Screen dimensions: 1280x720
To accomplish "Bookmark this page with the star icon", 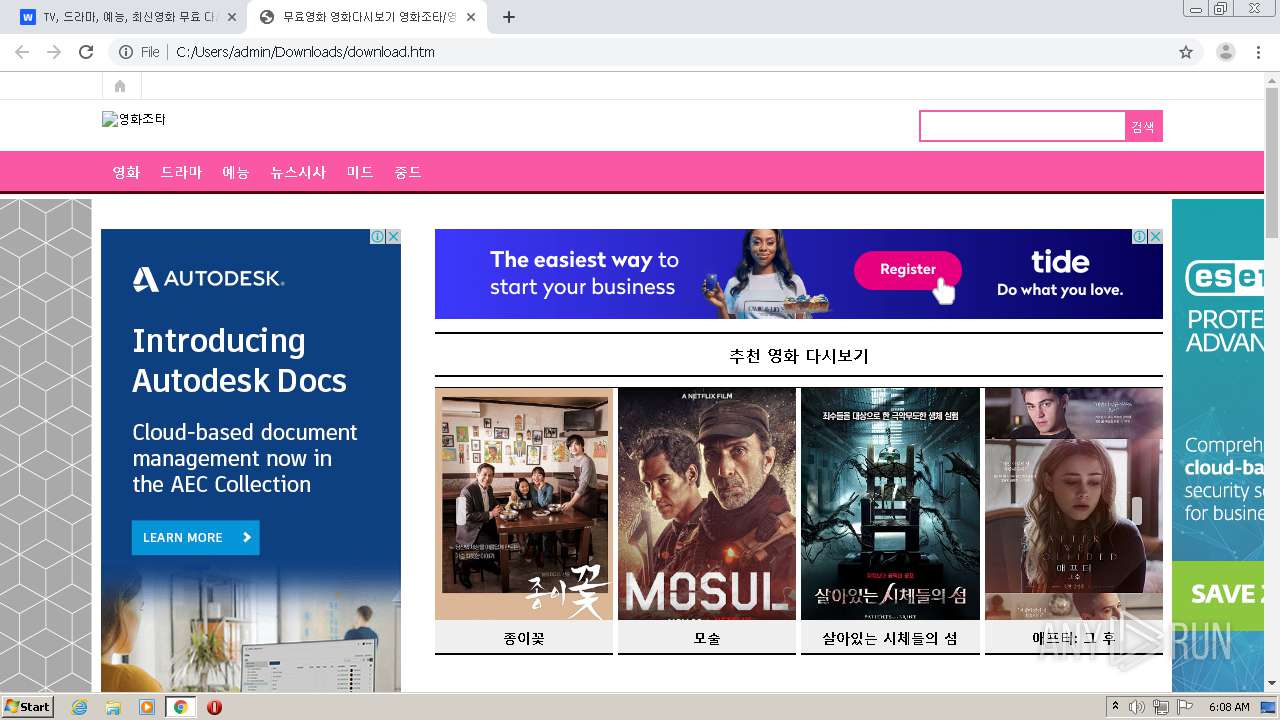I will pyautogui.click(x=1186, y=52).
